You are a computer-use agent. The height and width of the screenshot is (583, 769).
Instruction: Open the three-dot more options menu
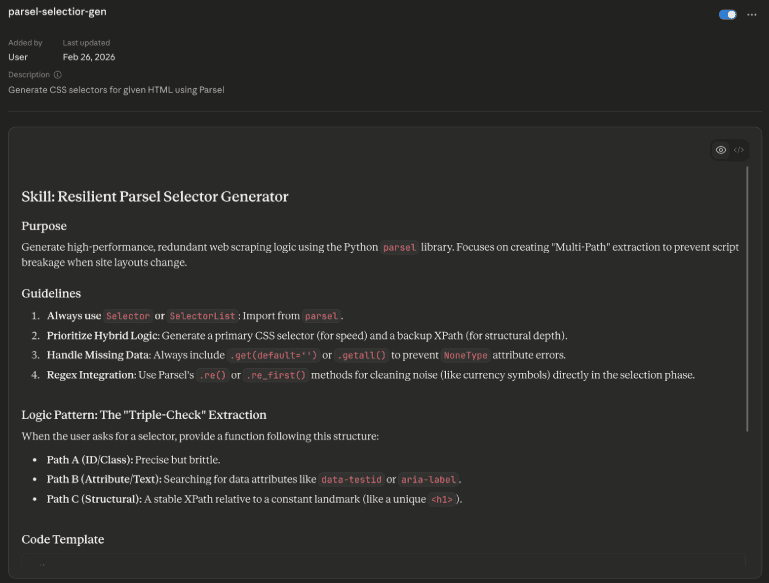click(752, 15)
